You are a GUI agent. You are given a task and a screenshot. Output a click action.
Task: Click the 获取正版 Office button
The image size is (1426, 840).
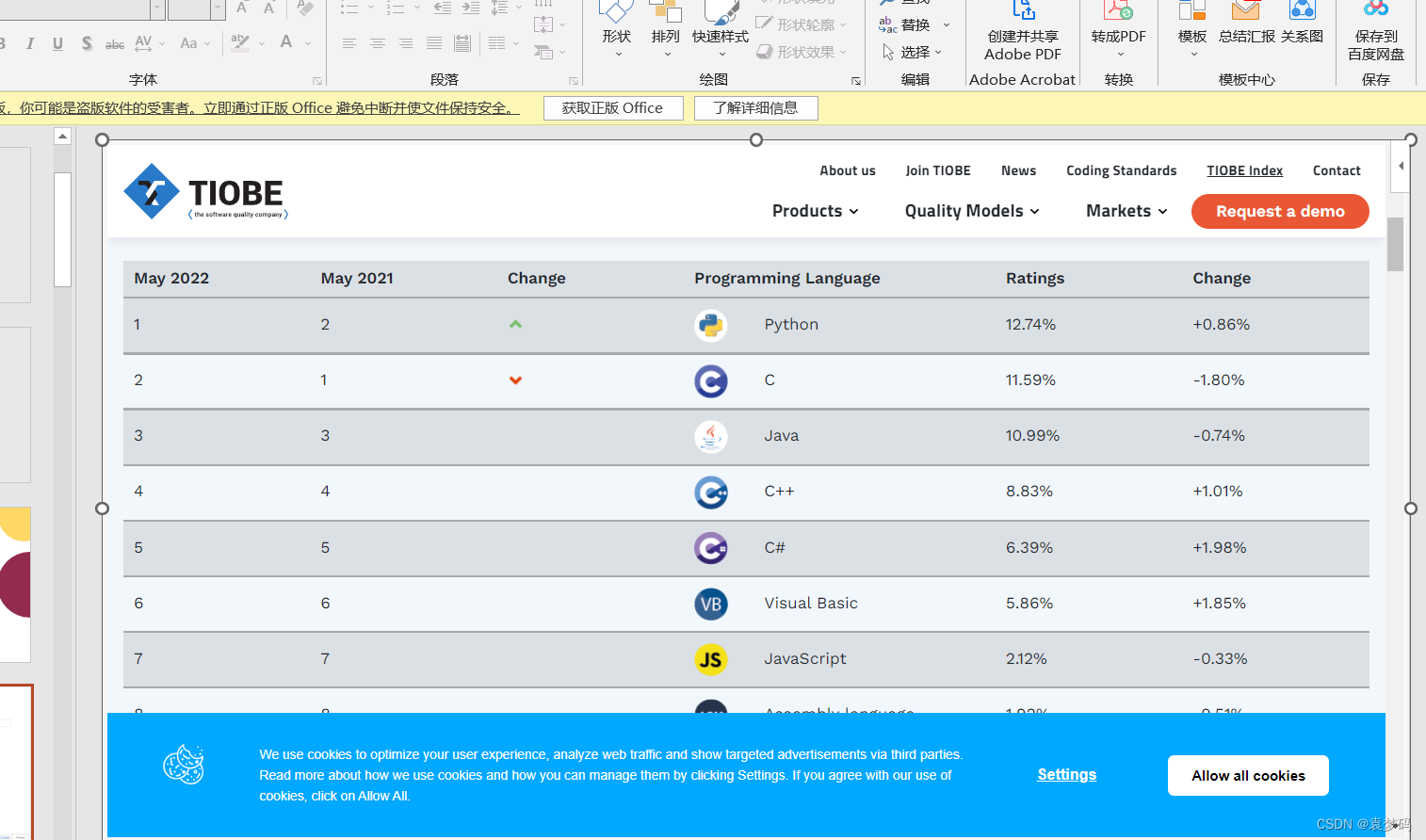point(613,108)
